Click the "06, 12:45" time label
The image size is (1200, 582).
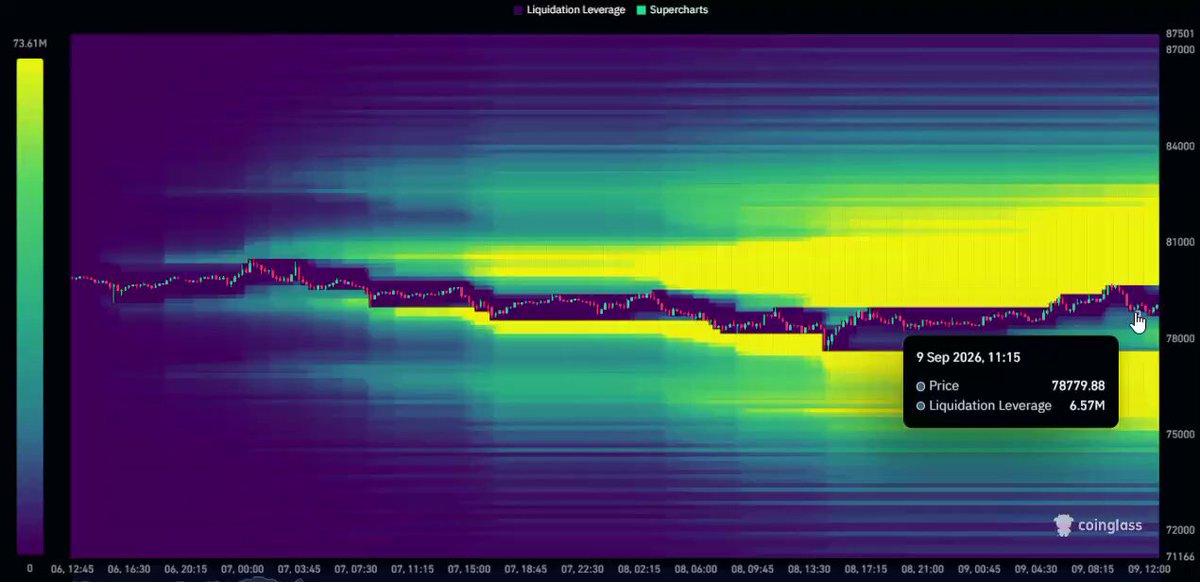tap(70, 568)
